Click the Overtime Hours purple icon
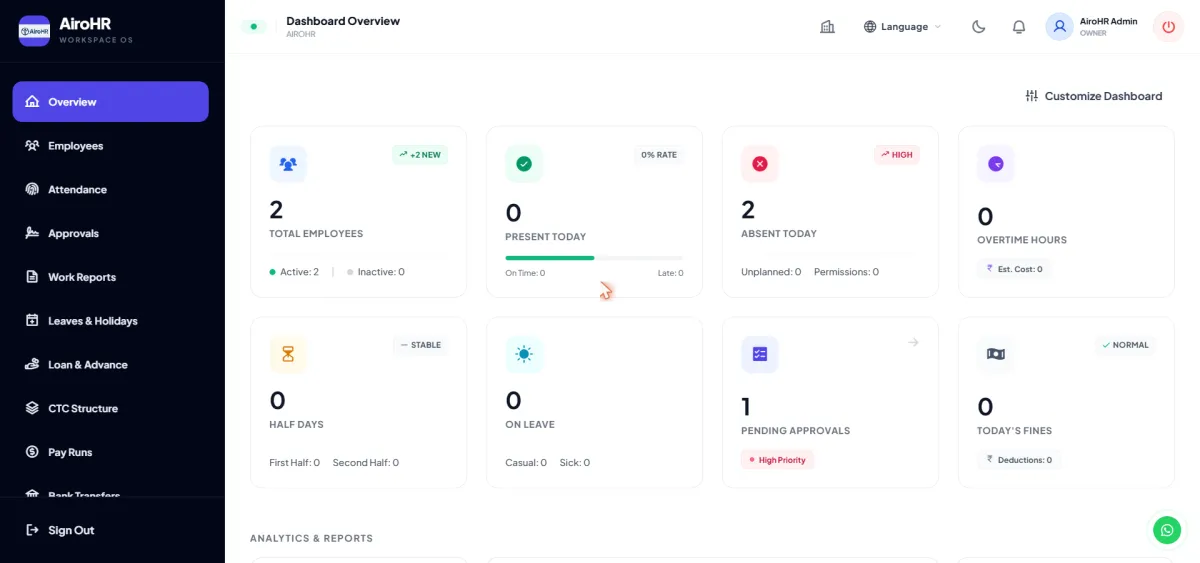Screen dimensions: 1200x563 [996, 164]
